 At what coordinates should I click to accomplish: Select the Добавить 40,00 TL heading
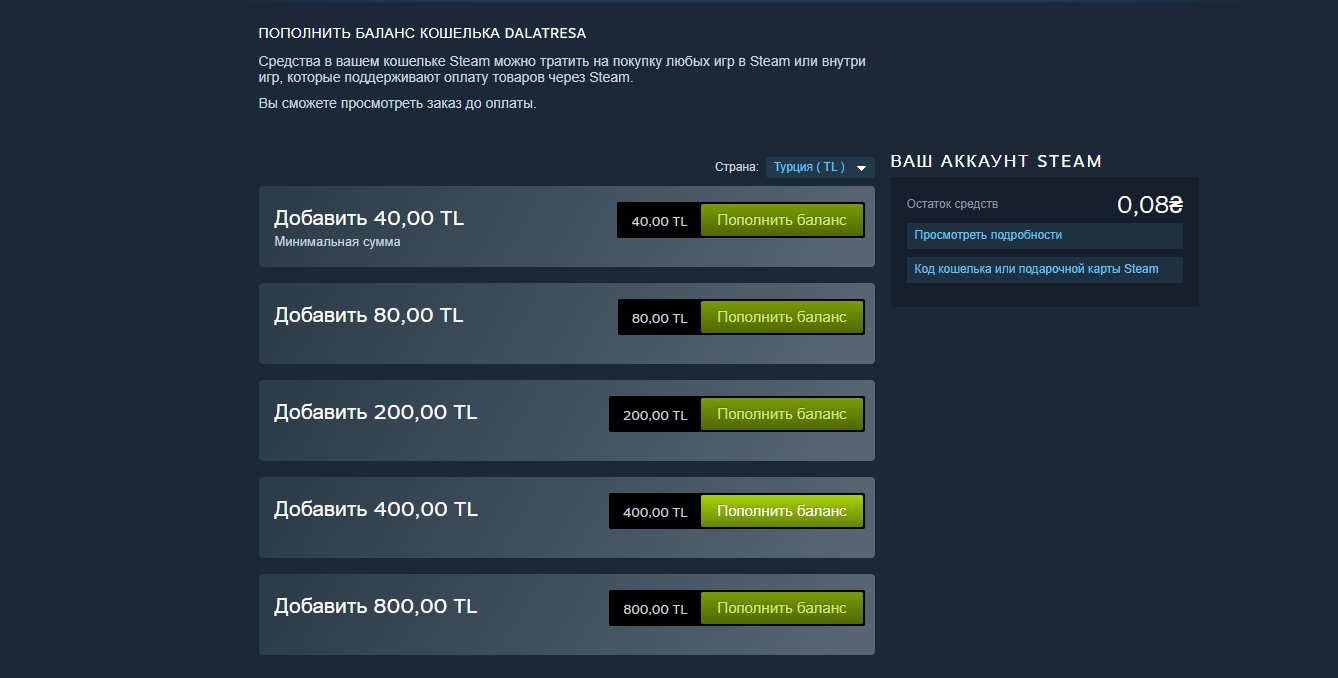369,218
